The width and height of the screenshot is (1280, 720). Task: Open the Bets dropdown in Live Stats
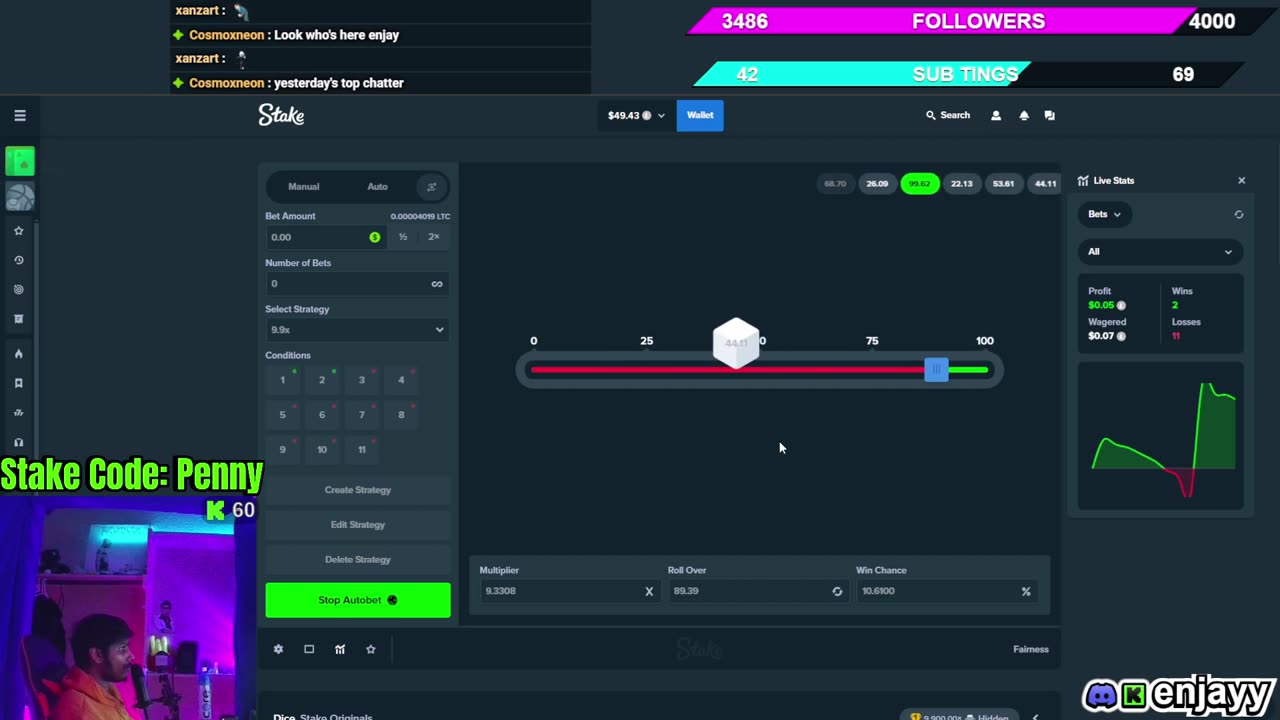[x=1104, y=214]
